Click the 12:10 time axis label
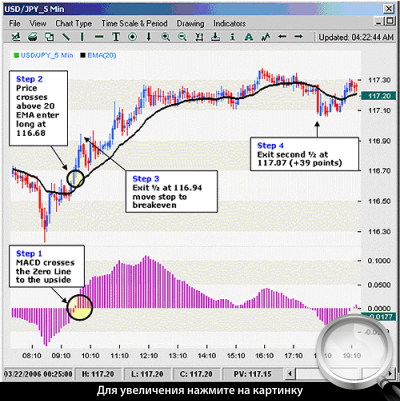The height and width of the screenshot is (401, 400). pos(149,356)
